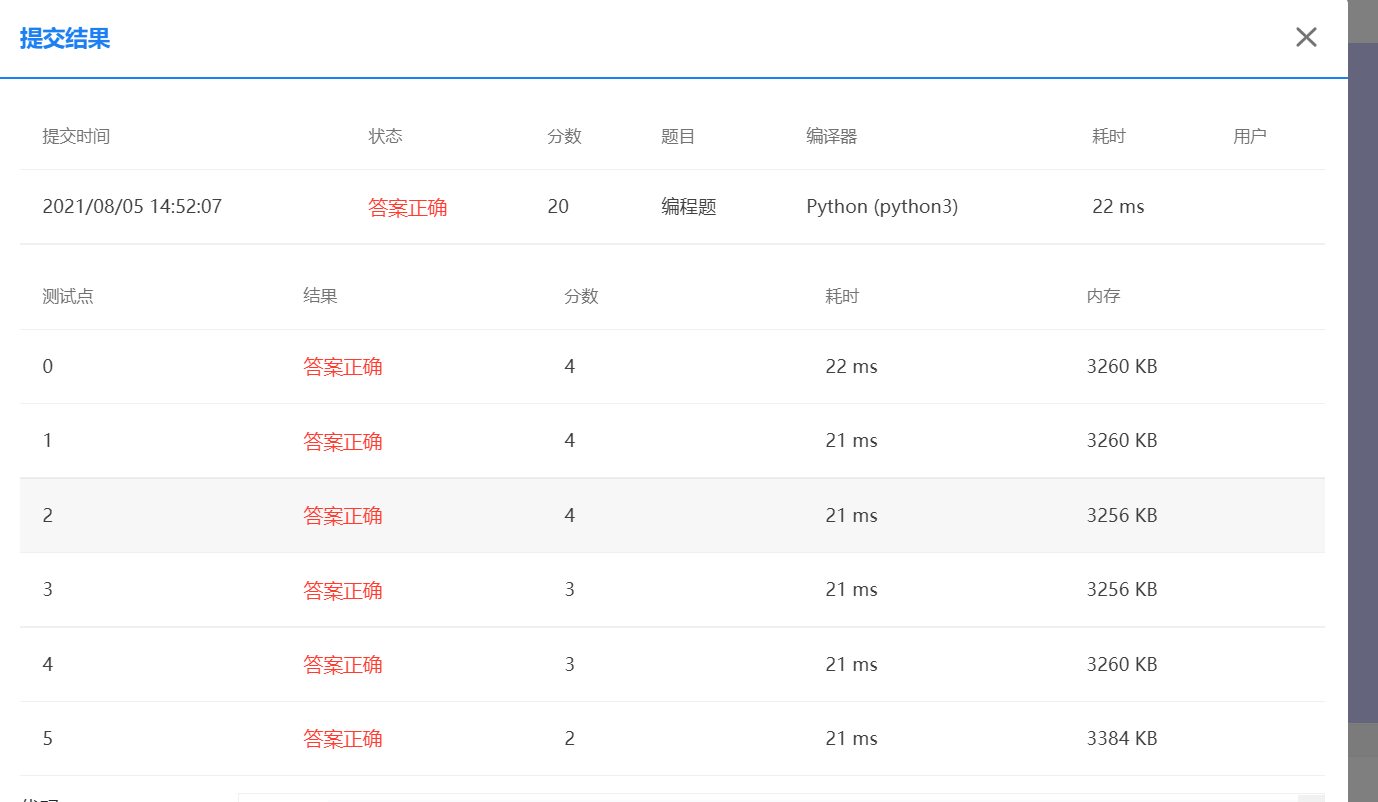Click the 答案正确 status in the summary row
Screen dimensions: 1378x802
tap(408, 206)
